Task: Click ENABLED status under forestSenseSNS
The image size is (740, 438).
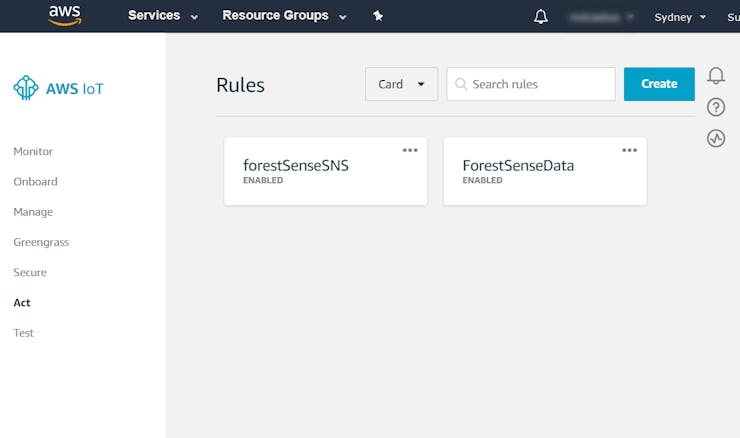Action: click(263, 180)
